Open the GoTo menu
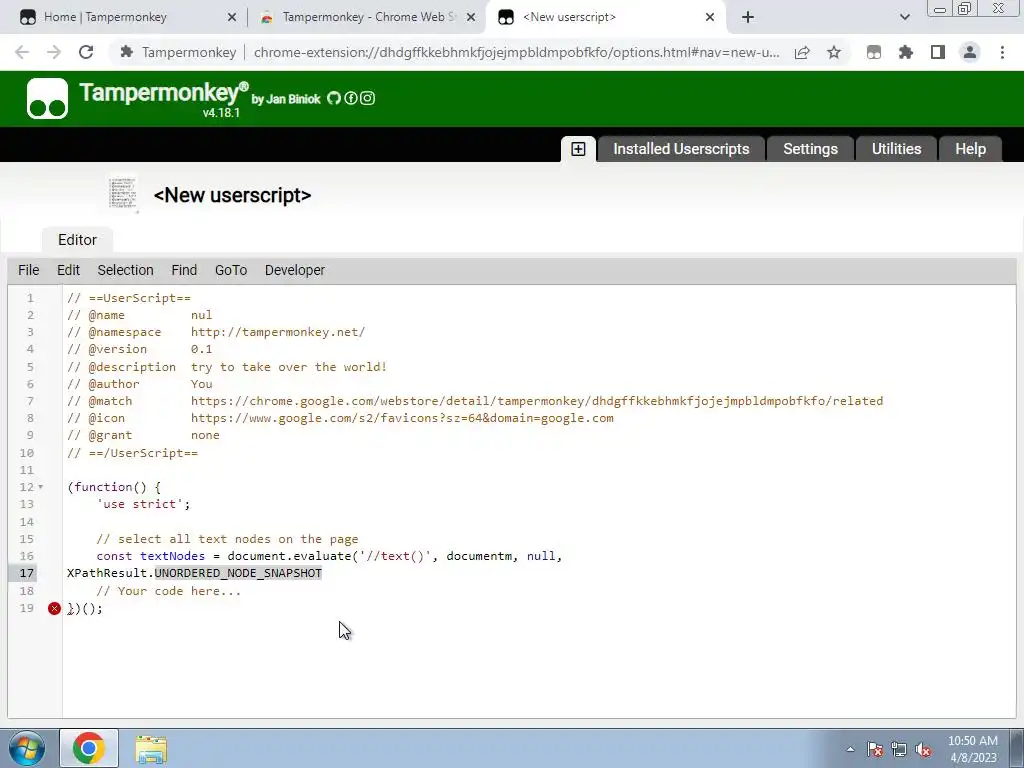Viewport: 1024px width, 768px height. click(x=231, y=270)
